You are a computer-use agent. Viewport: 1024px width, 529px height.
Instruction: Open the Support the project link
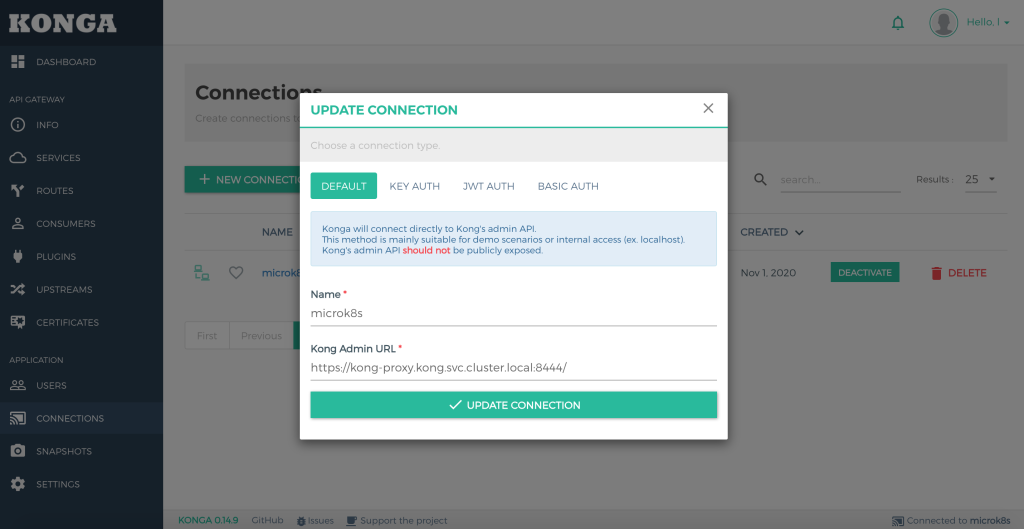404,521
